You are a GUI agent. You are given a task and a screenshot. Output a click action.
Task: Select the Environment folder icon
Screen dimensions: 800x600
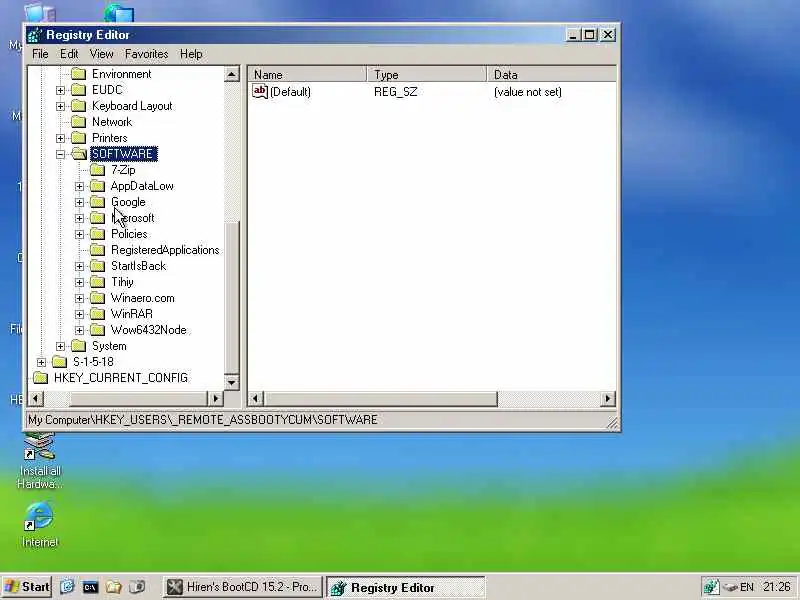point(78,74)
